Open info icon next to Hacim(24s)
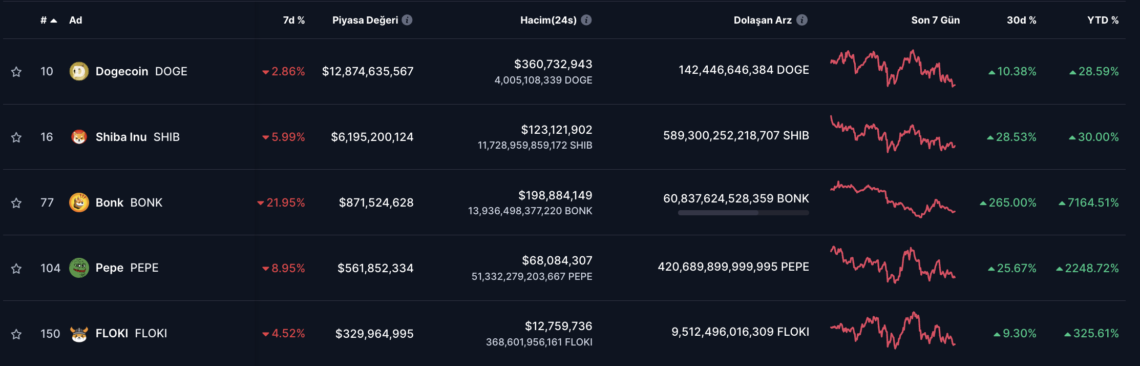This screenshot has height=366, width=1140. (x=586, y=20)
